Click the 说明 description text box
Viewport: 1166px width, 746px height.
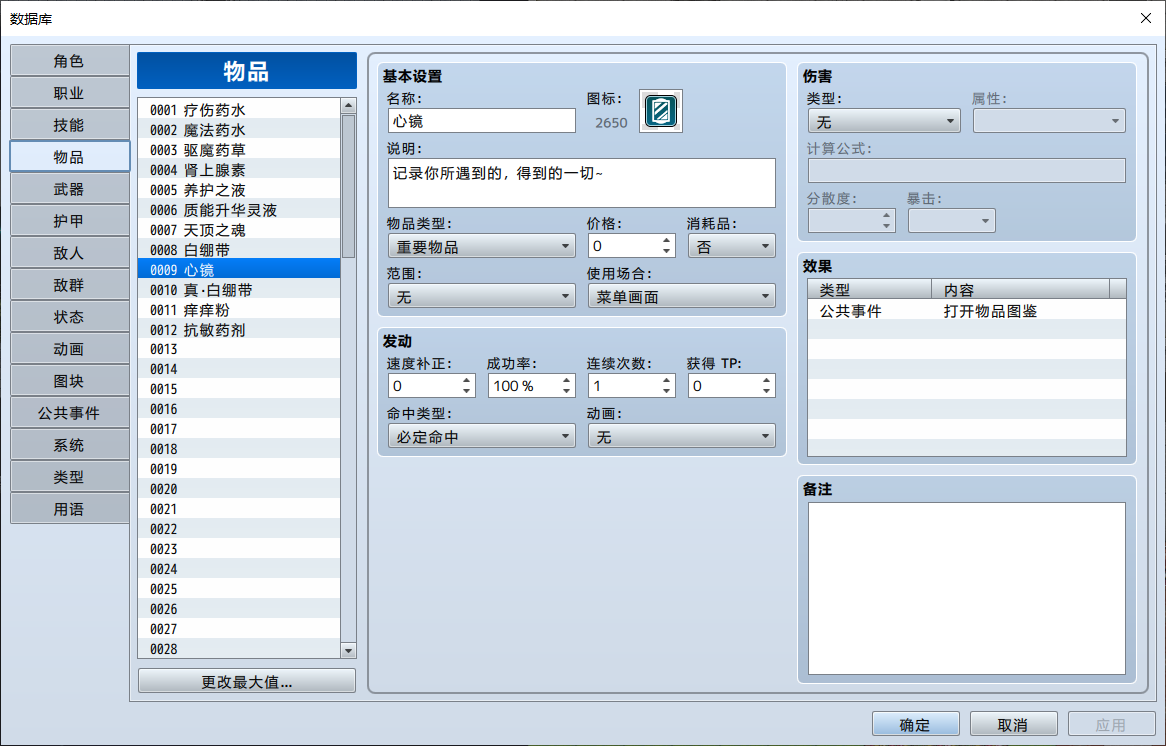(x=582, y=183)
